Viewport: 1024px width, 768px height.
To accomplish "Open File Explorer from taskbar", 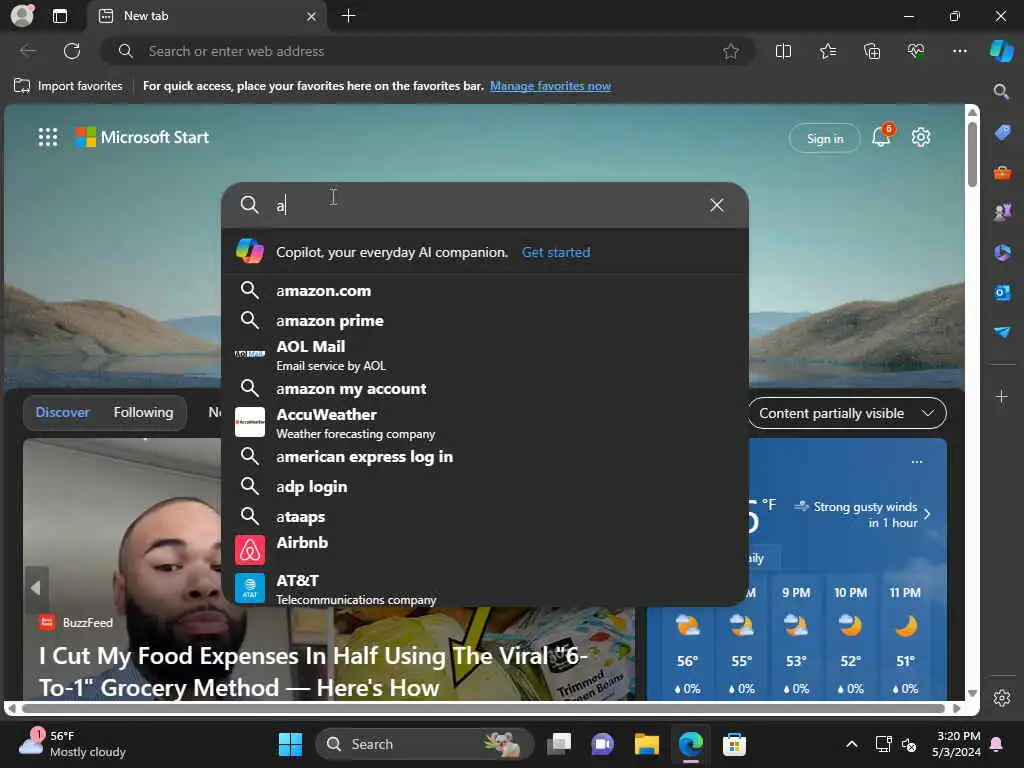I will pos(647,744).
